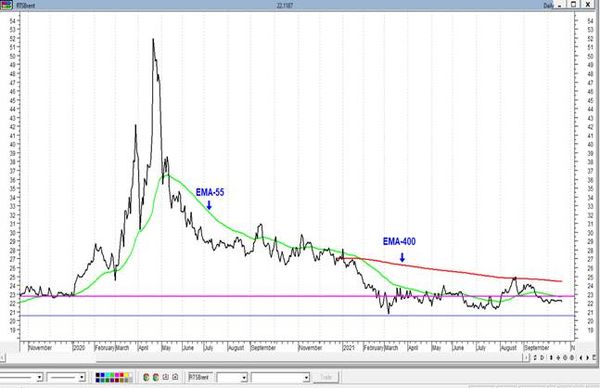
Task: Click the first small square camera-like icon
Action: point(165,377)
